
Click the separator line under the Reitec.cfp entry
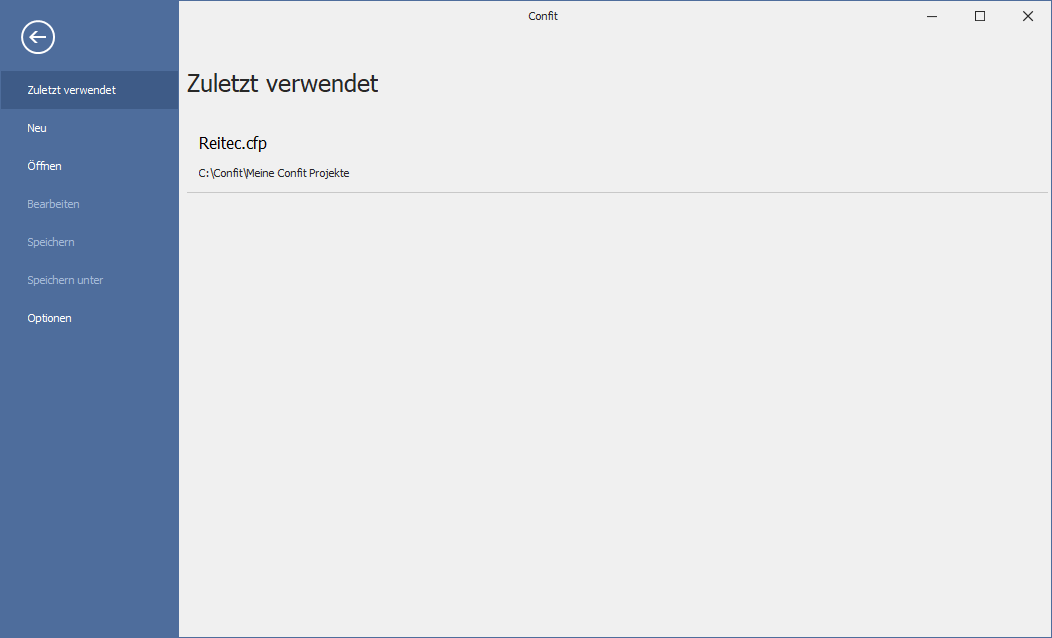pyautogui.click(x=617, y=192)
